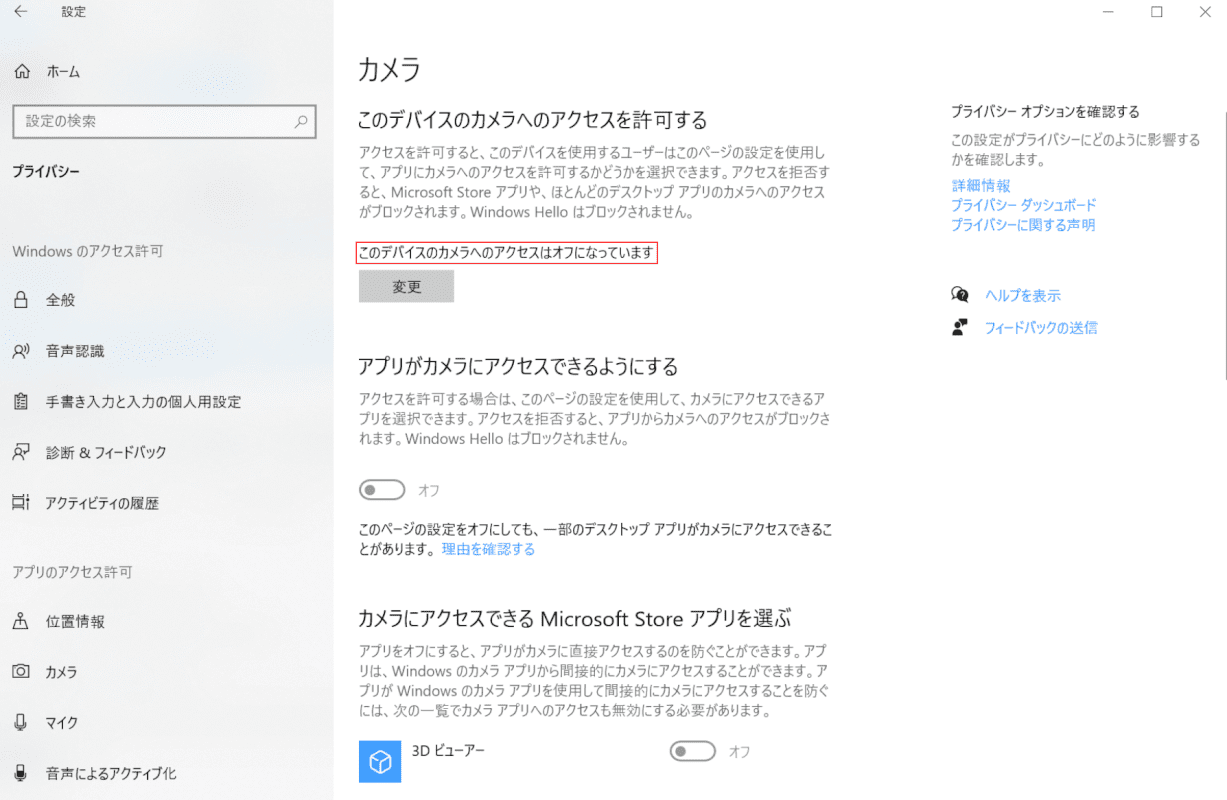Screen dimensions: 1227x800
Task: Open Home via the house icon
Action: [21, 72]
